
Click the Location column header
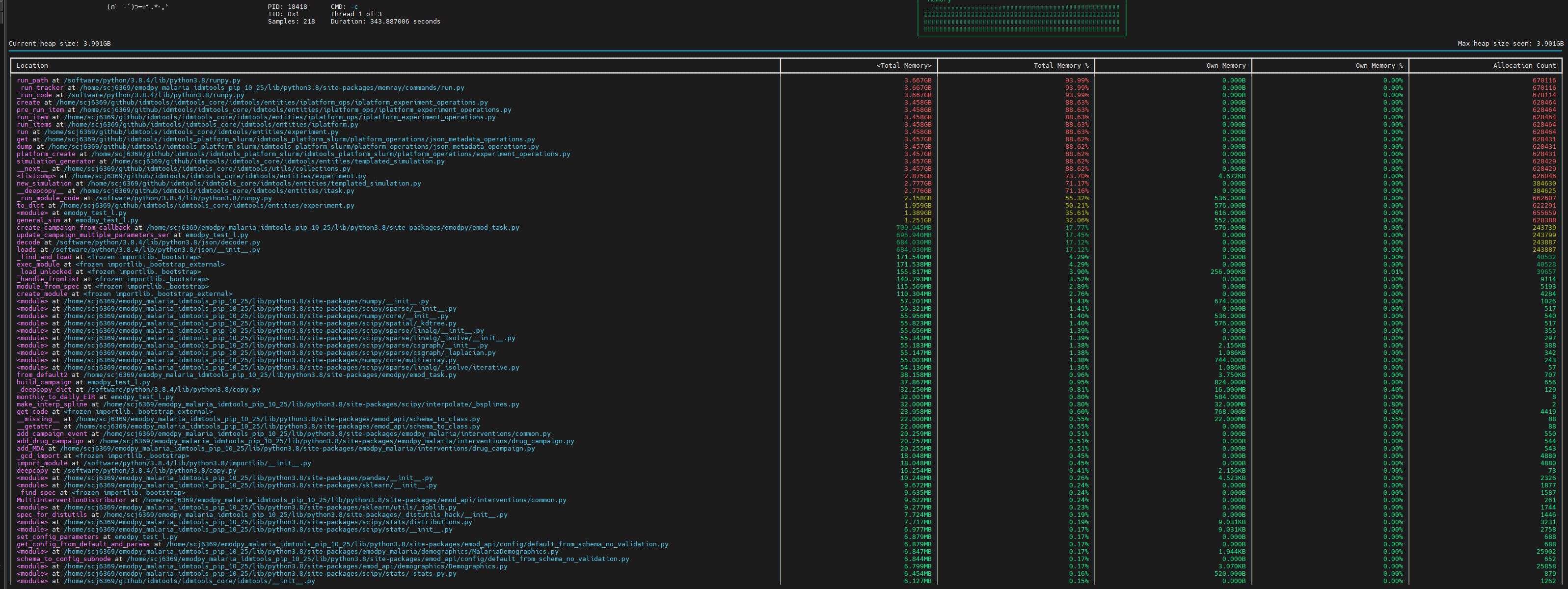click(x=32, y=66)
